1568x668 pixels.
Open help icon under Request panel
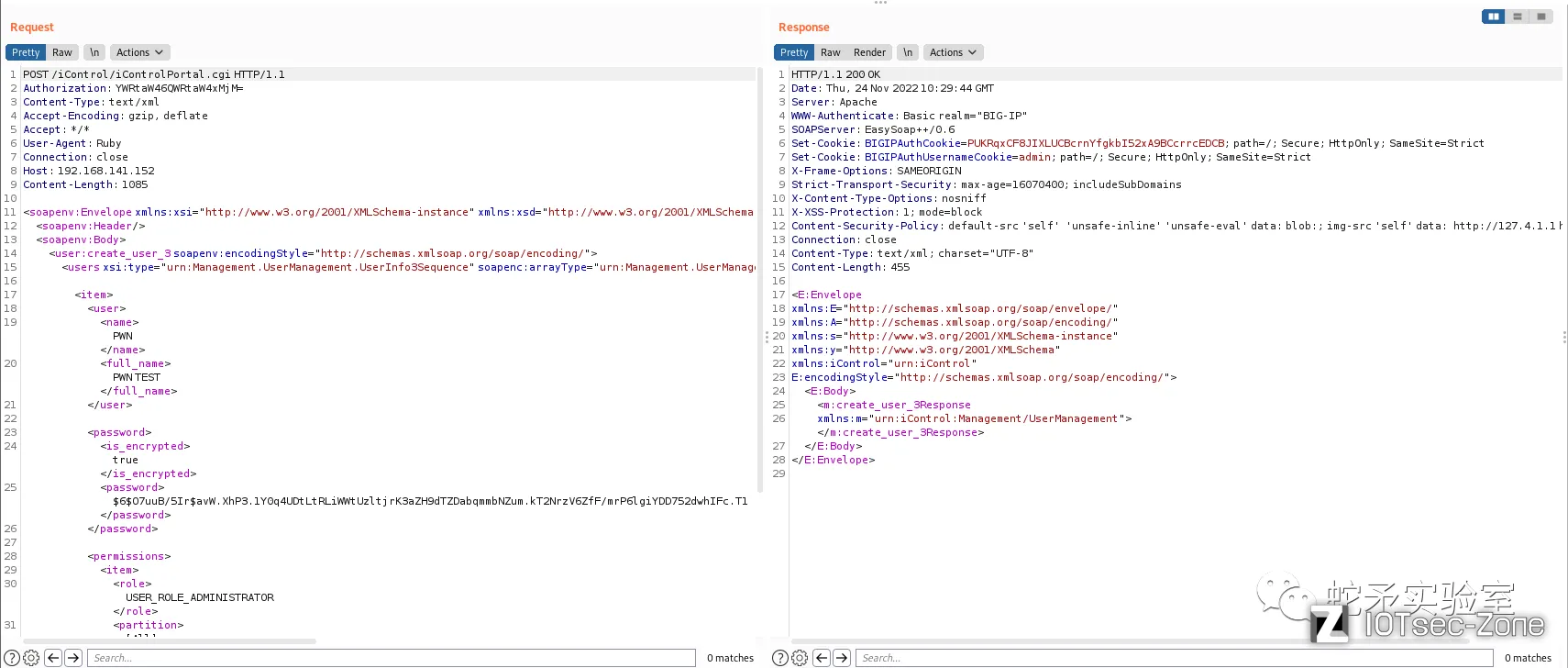(x=12, y=658)
